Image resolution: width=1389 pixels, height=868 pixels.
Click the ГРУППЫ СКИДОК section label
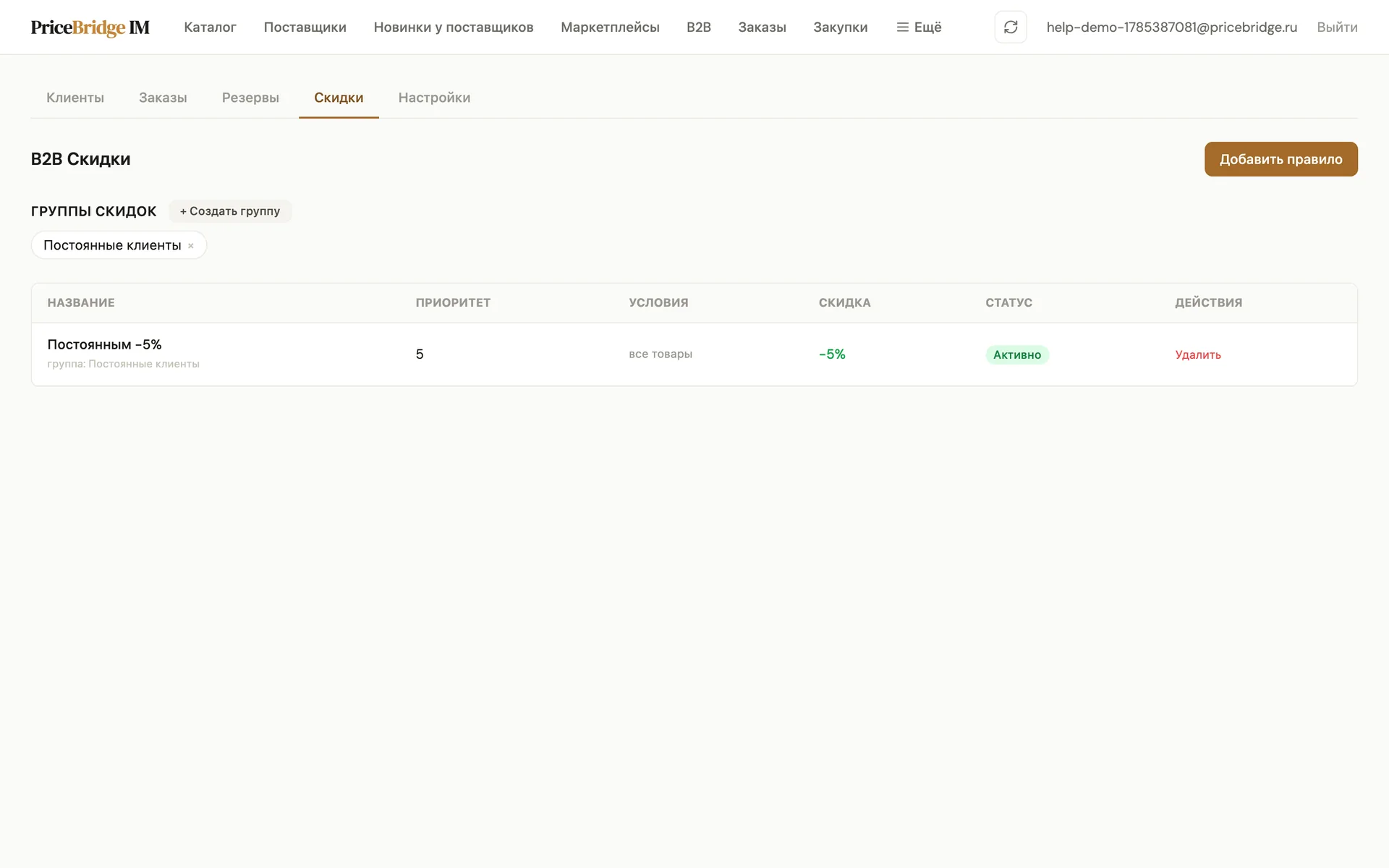click(93, 211)
